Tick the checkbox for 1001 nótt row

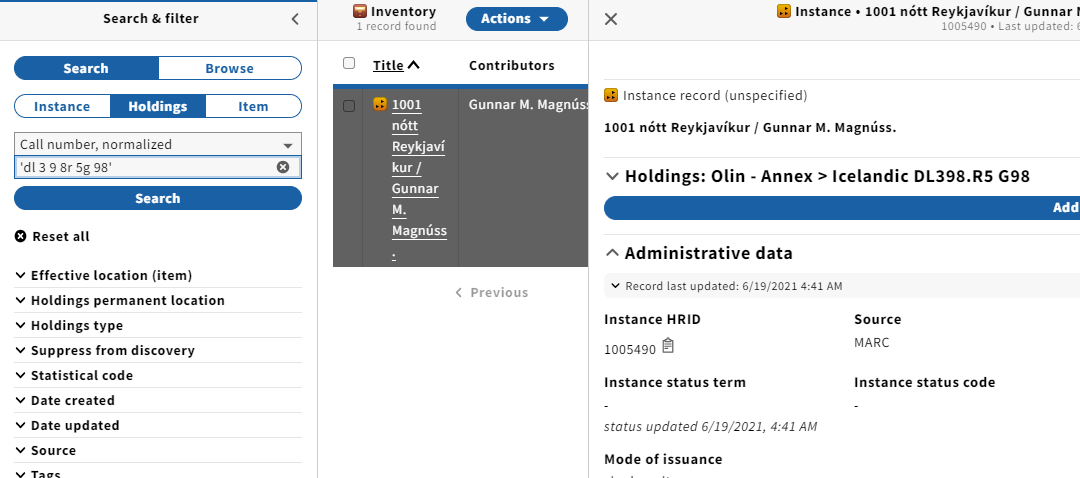pos(349,106)
